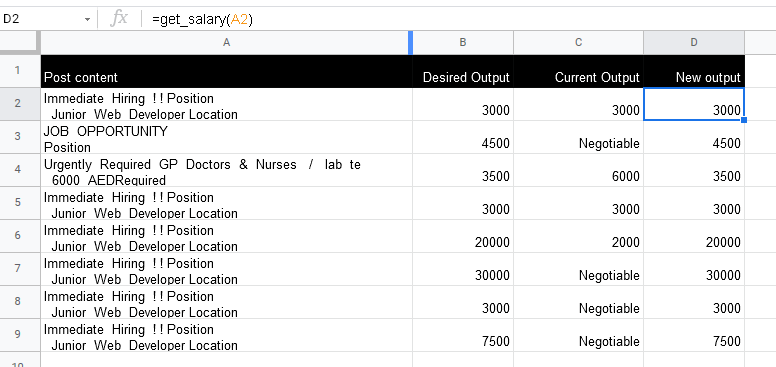Click New output cell with 30000
Image resolution: width=776 pixels, height=367 pixels.
click(694, 269)
